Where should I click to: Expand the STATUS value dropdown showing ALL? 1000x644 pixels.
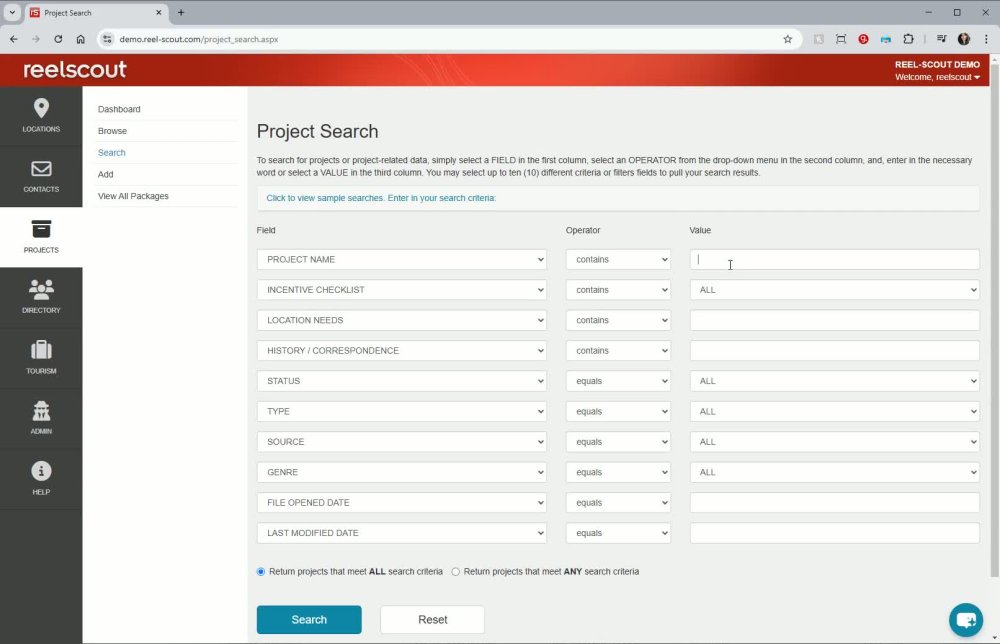(834, 381)
